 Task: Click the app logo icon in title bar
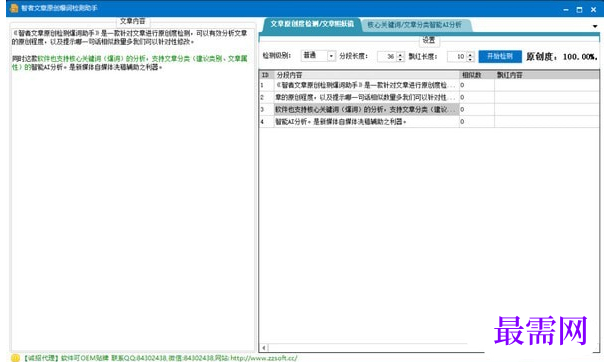pos(14,8)
